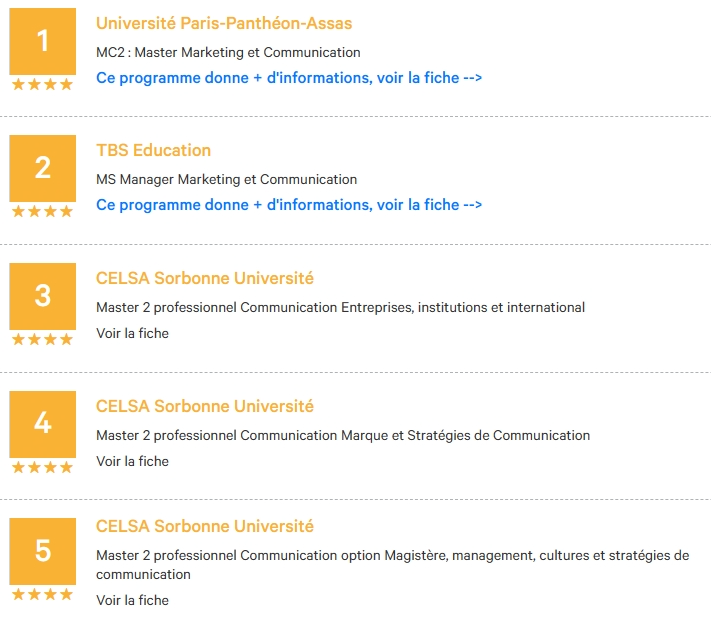Follow the blue 'Ce programme donne' link under TBS Education
Viewport: 711px width, 622px height.
click(x=289, y=204)
